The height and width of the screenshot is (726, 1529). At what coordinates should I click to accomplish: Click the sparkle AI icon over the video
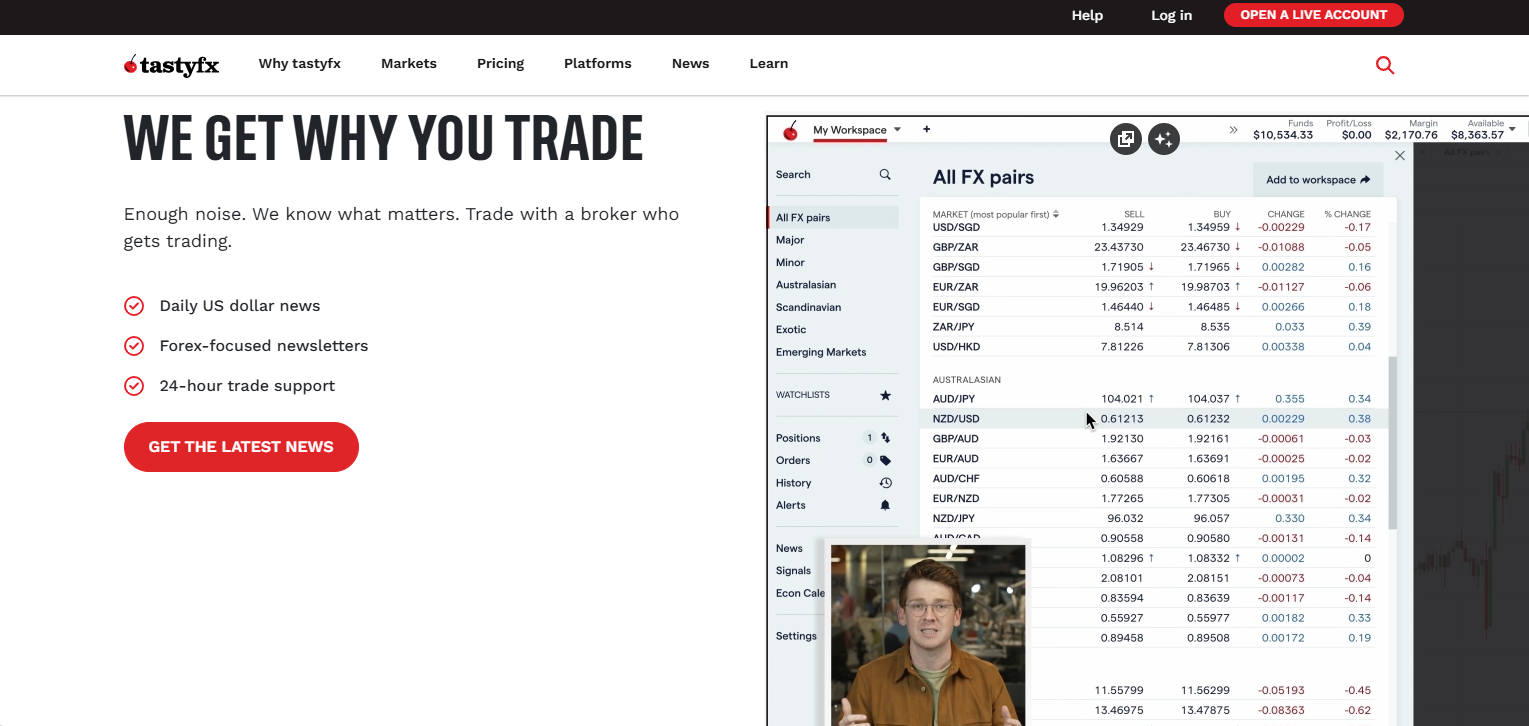tap(1164, 139)
